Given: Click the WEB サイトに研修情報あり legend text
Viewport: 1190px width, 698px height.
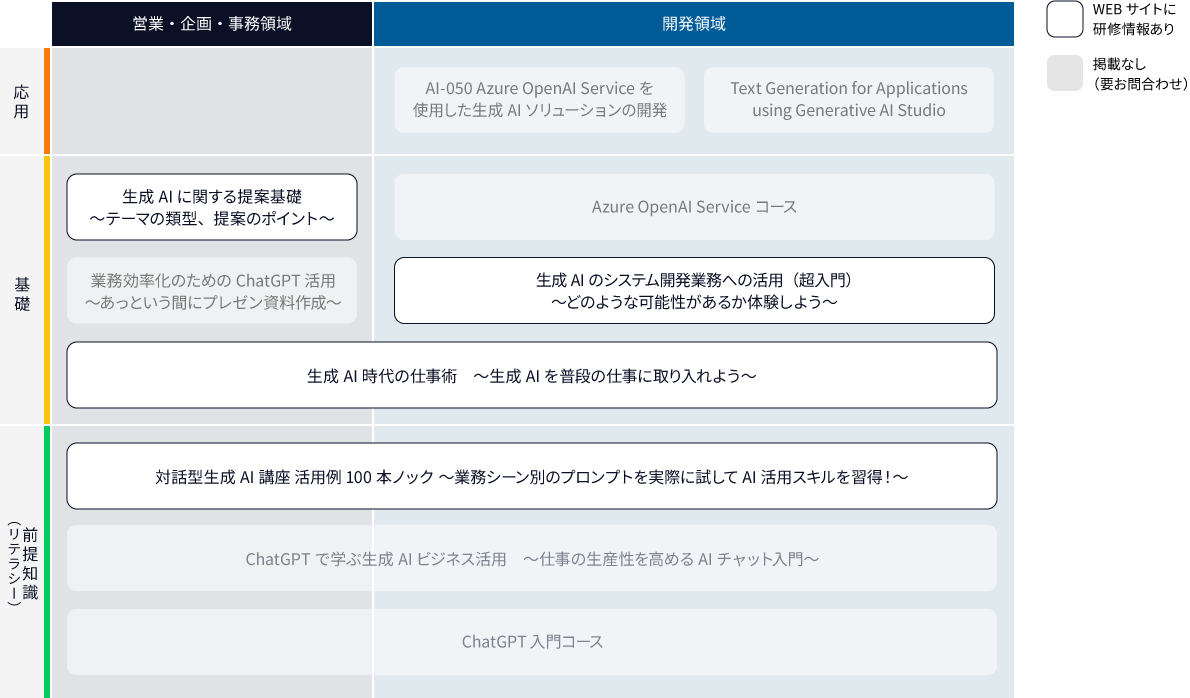Looking at the screenshot, I should point(1134,19).
